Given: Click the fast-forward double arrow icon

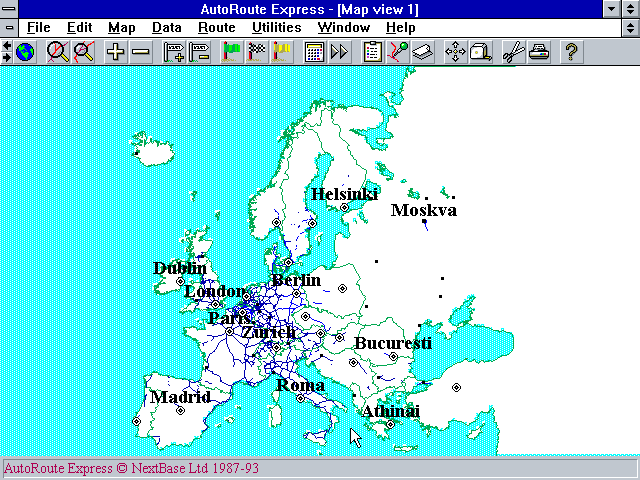Looking at the screenshot, I should pos(339,52).
